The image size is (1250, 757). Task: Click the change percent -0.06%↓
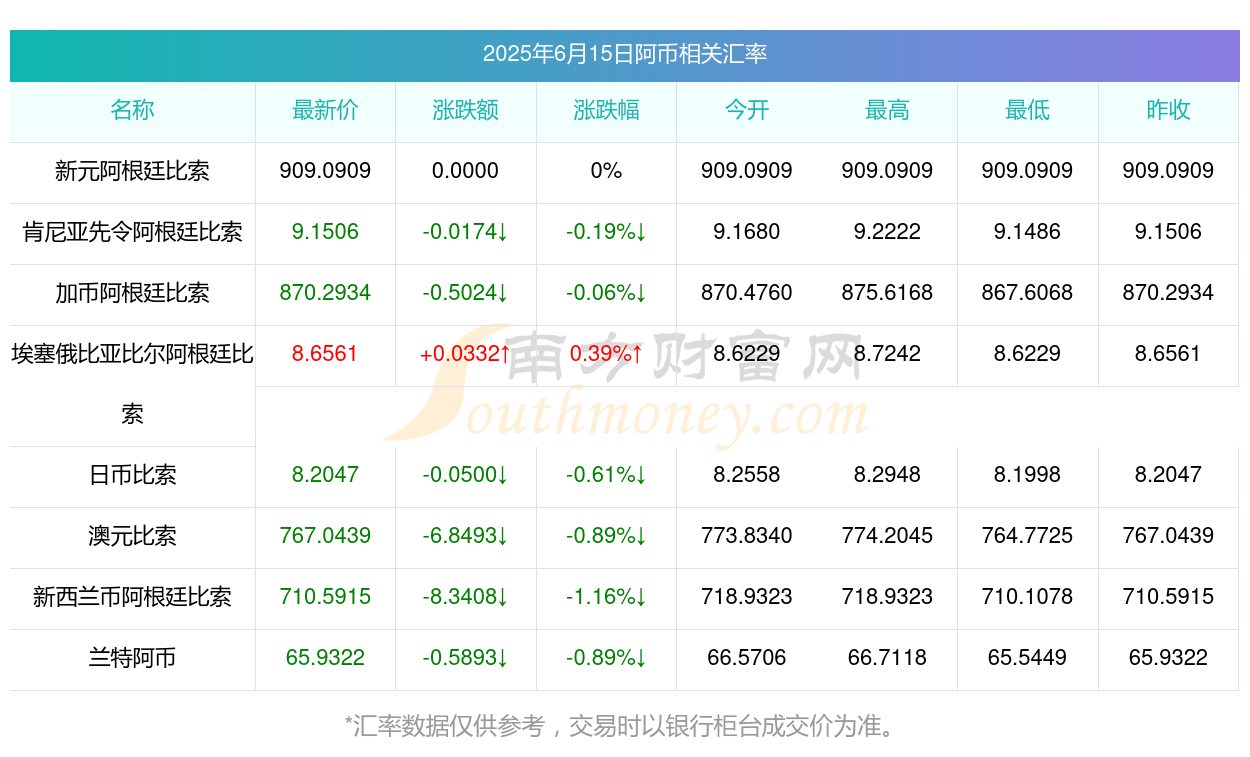[606, 293]
